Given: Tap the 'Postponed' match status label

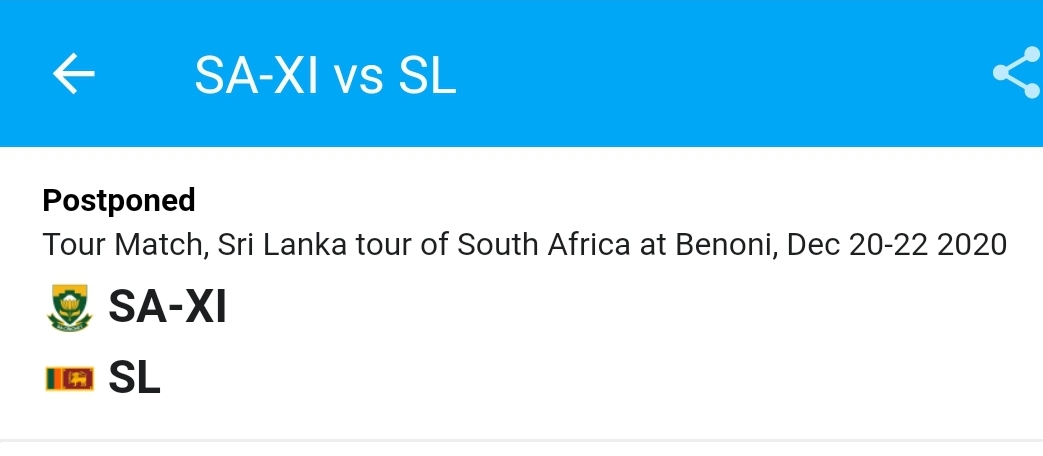Looking at the screenshot, I should pyautogui.click(x=119, y=200).
